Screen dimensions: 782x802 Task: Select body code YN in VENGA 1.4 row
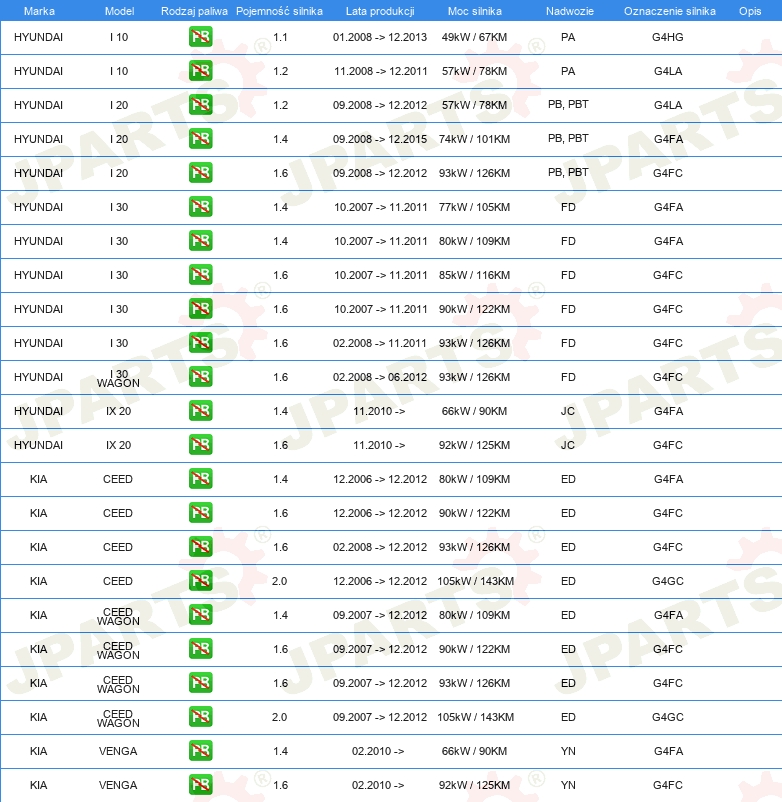pos(568,751)
